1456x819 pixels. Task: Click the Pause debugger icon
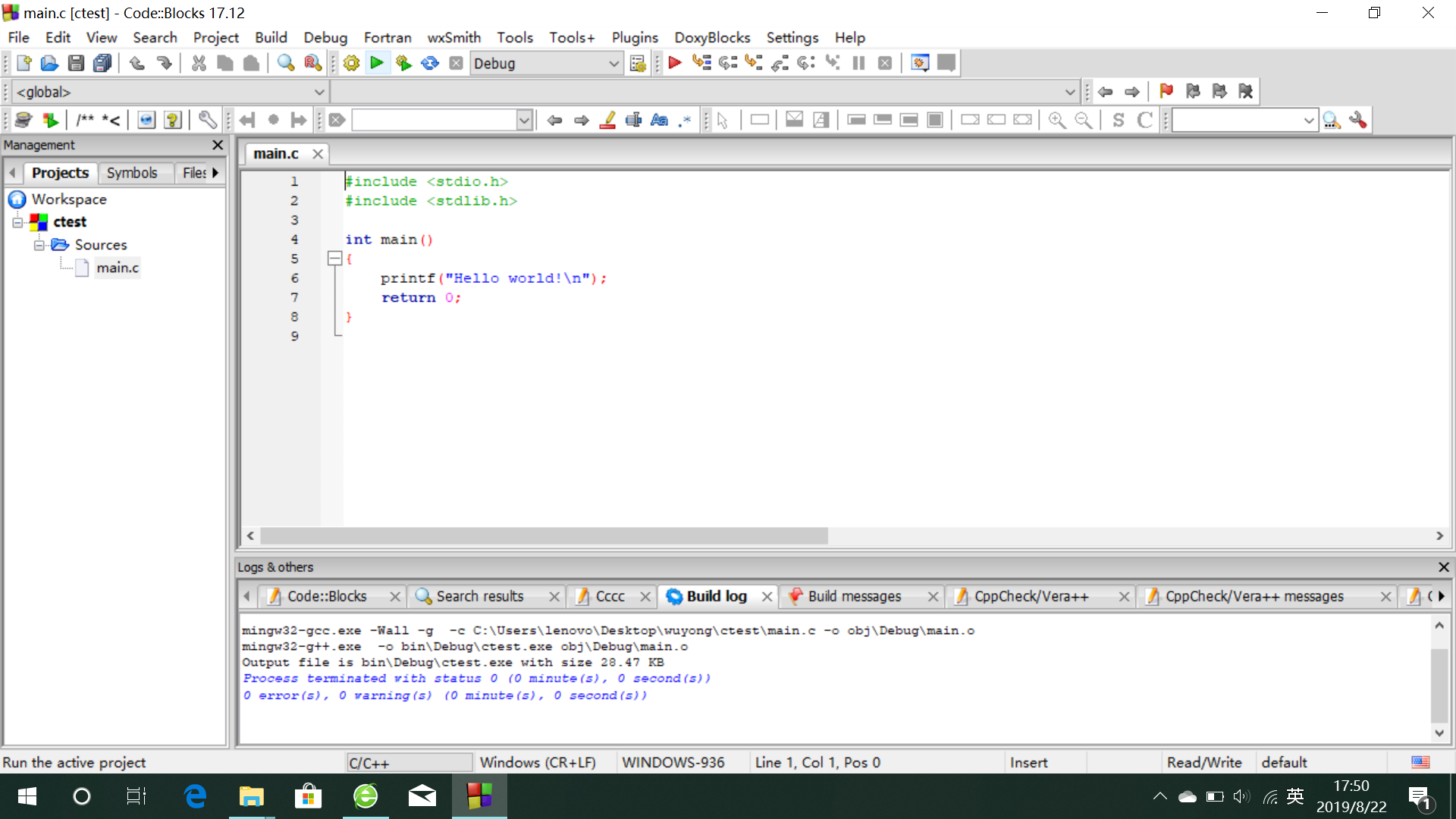coord(858,63)
